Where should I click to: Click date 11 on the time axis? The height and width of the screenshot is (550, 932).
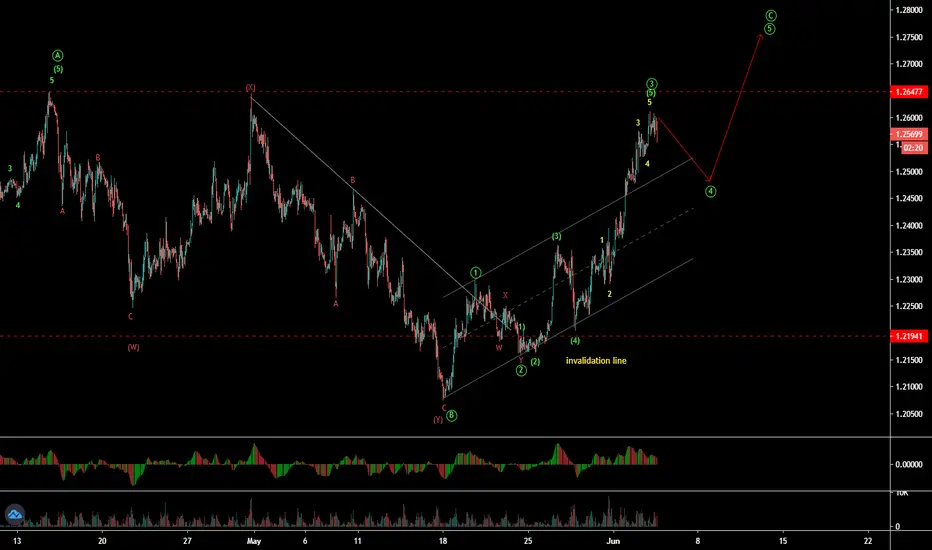[357, 541]
